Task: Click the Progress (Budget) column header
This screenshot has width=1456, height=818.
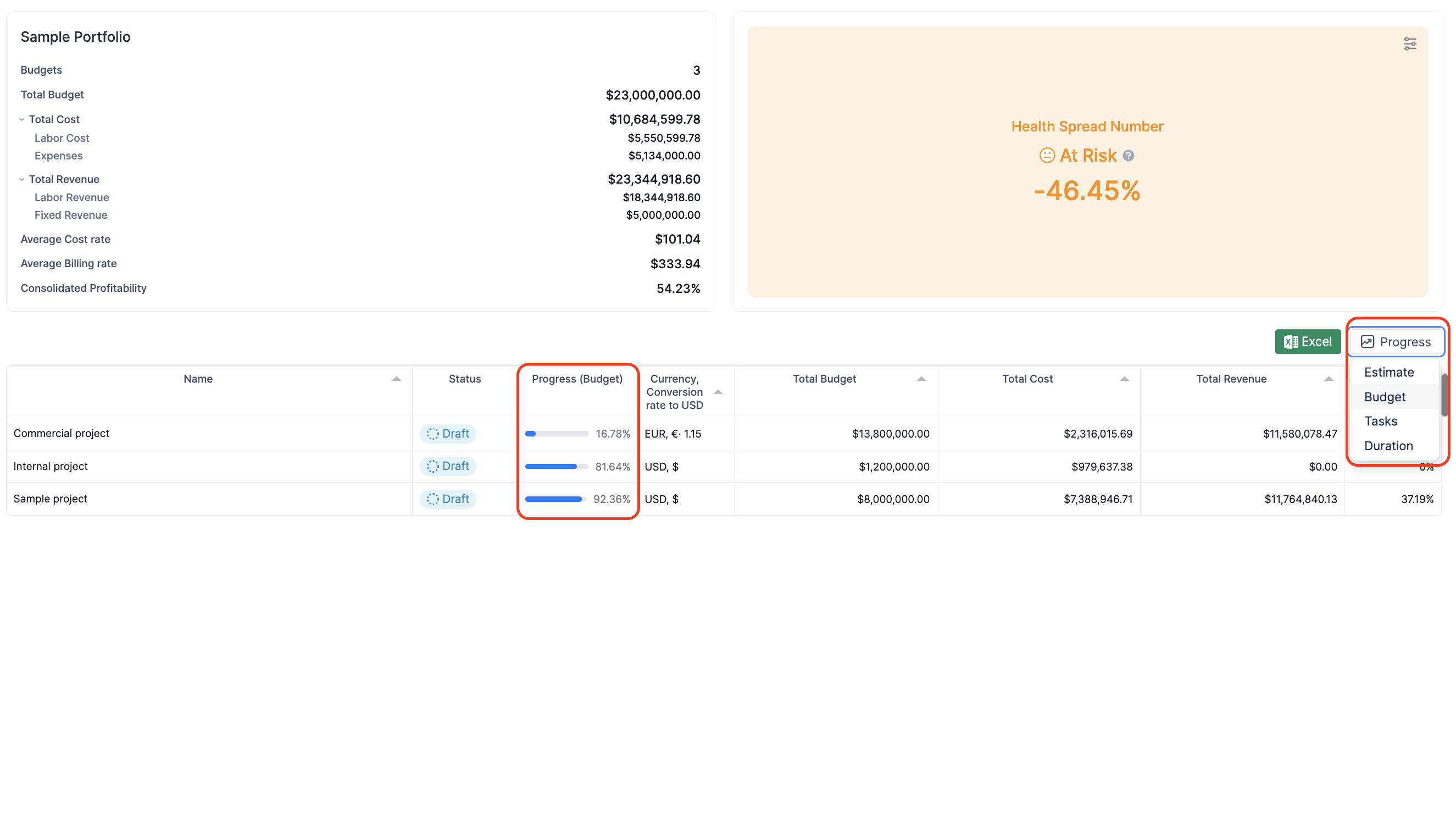Action: (x=577, y=379)
